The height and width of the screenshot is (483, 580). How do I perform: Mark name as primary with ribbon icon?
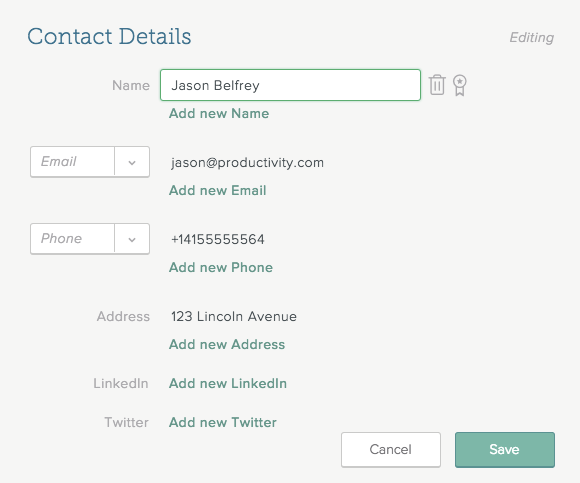tap(459, 85)
